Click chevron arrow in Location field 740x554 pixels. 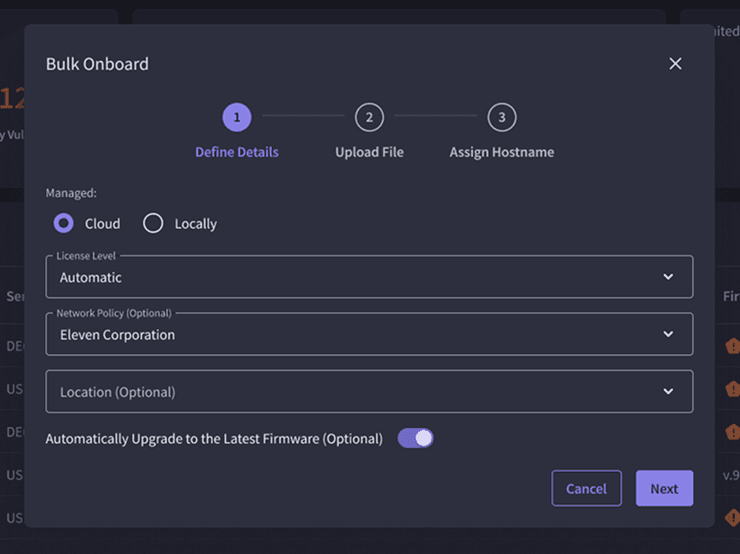[668, 392]
